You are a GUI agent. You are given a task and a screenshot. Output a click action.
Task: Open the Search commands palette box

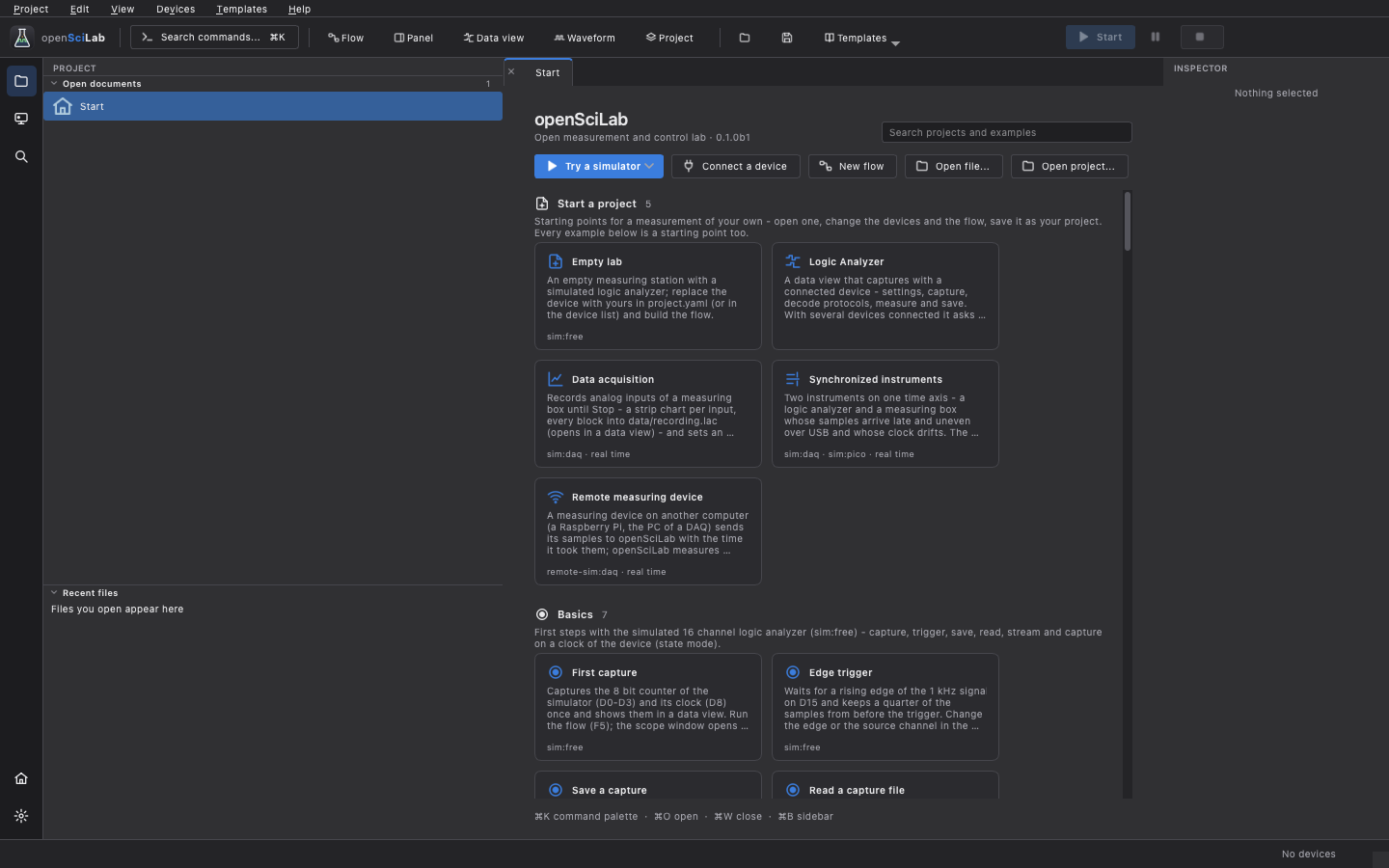214,37
